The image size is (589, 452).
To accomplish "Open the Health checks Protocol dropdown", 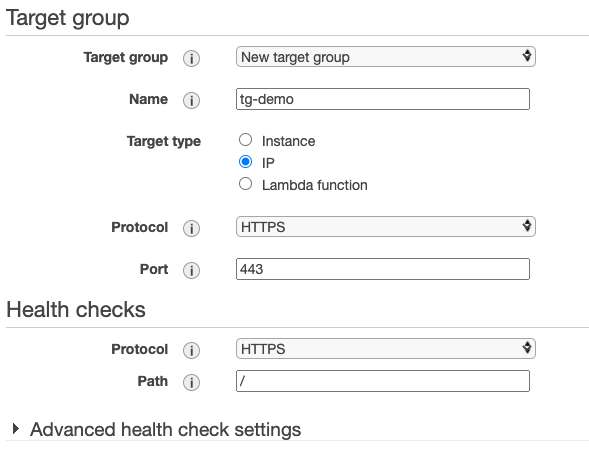I will pyautogui.click(x=386, y=349).
